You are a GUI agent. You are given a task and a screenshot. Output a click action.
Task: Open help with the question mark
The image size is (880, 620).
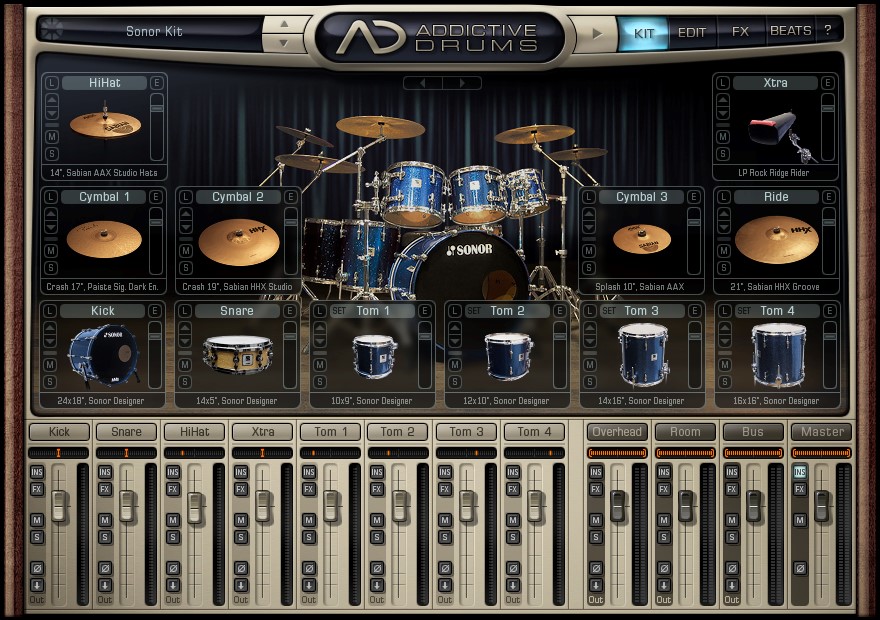pyautogui.click(x=828, y=30)
